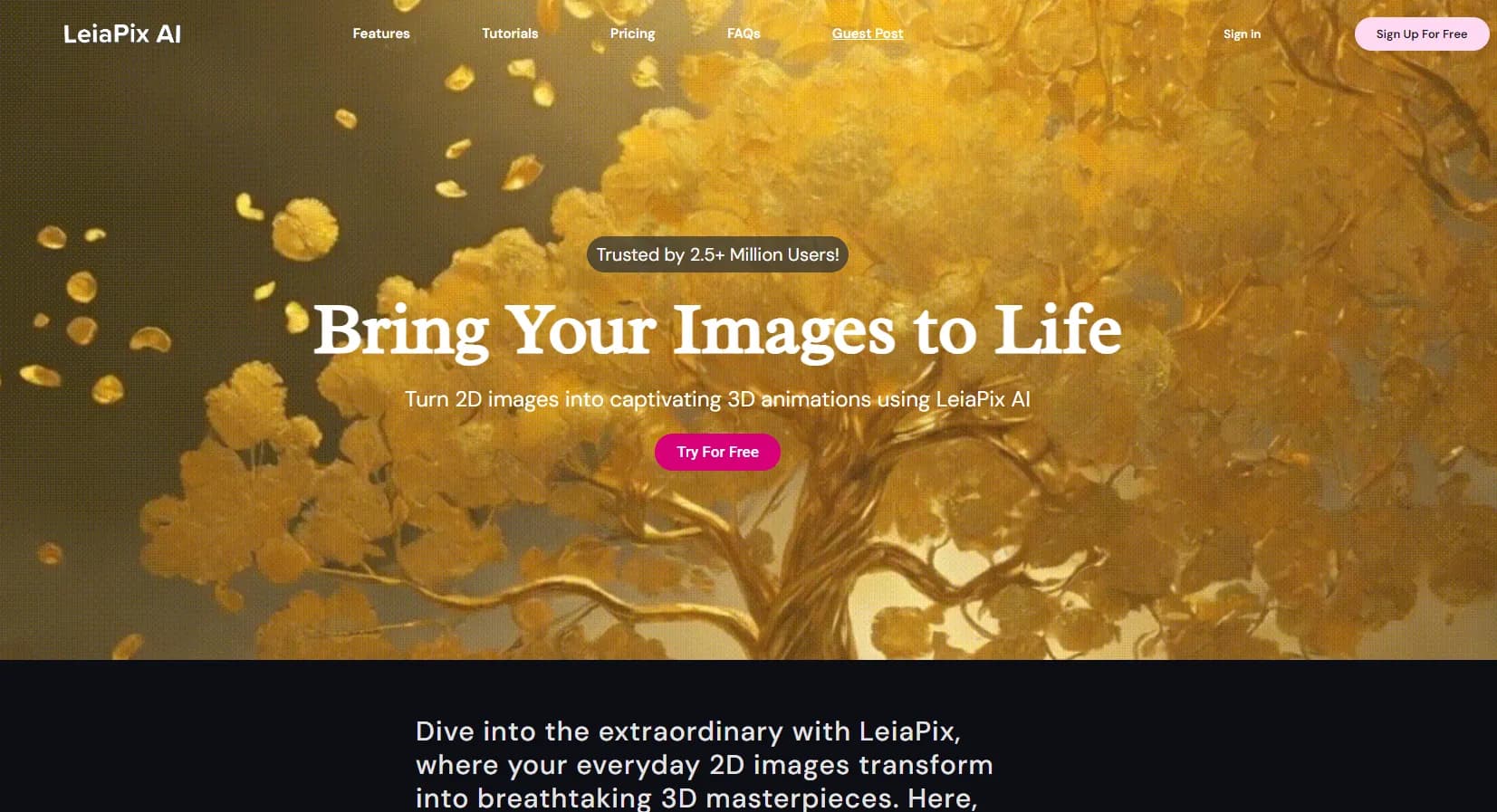Click the everyday 2D images transform text line

coord(704,765)
